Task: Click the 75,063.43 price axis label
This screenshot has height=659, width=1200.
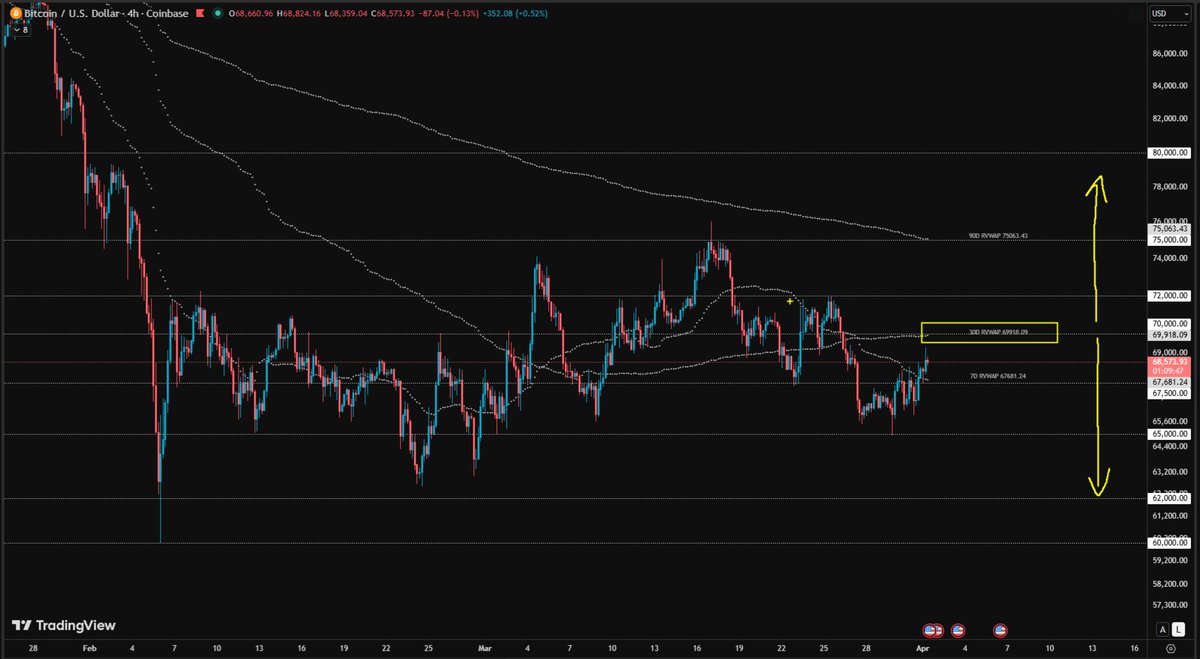Action: click(x=1170, y=229)
